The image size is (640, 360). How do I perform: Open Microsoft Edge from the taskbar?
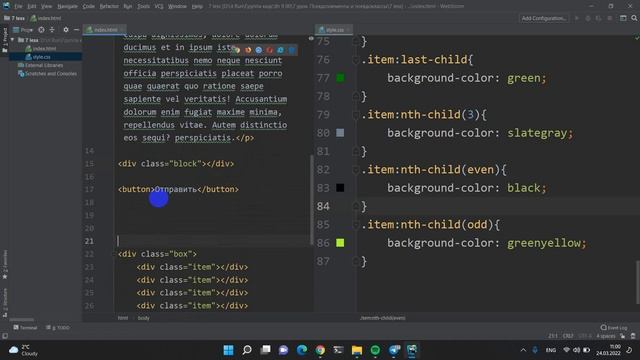(302, 350)
